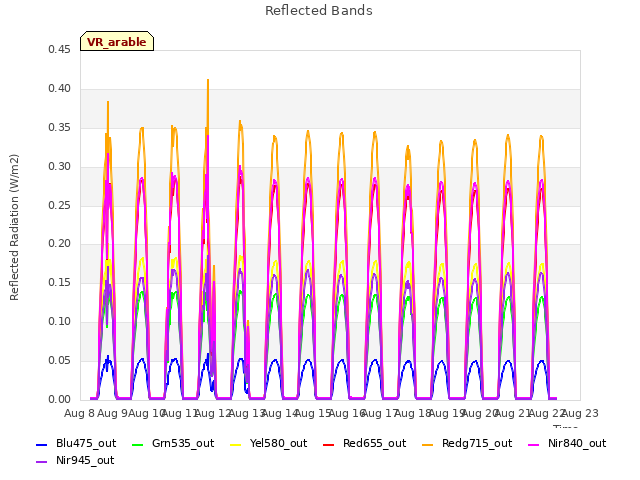Click the Aug 23 x-axis date label
The image size is (640, 480).
pos(580,413)
